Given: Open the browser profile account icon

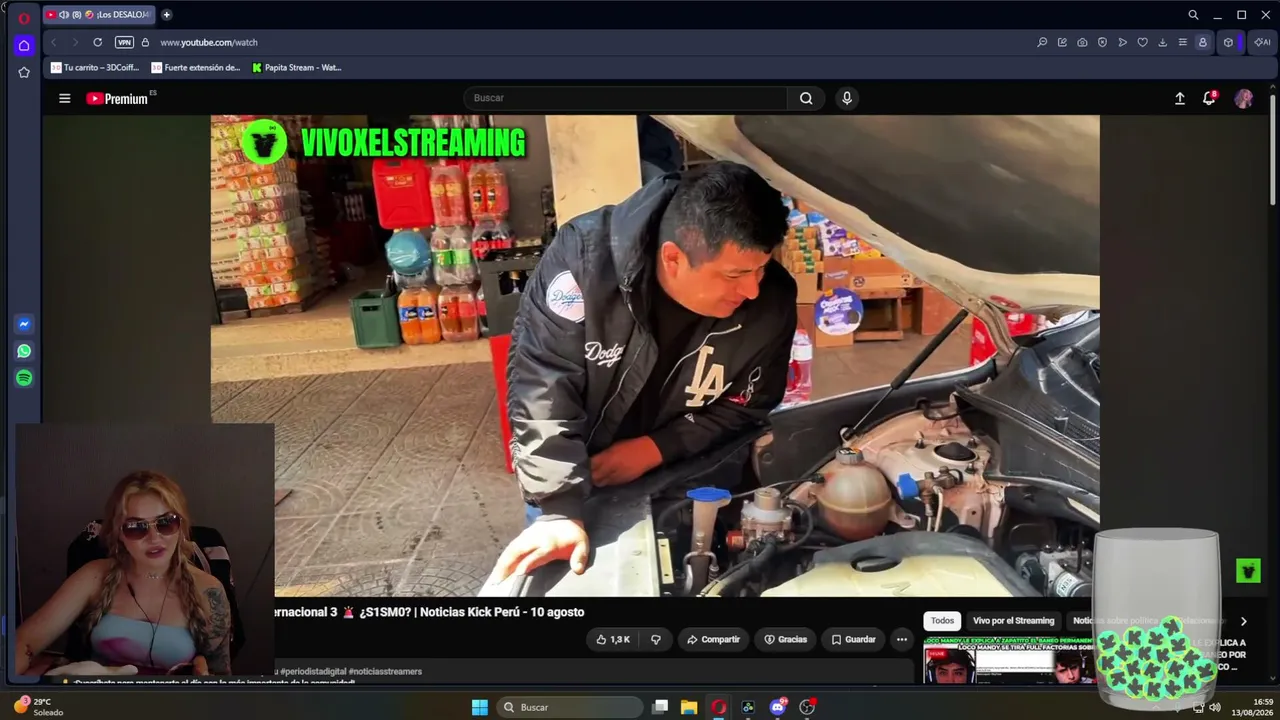Looking at the screenshot, I should (x=1202, y=42).
